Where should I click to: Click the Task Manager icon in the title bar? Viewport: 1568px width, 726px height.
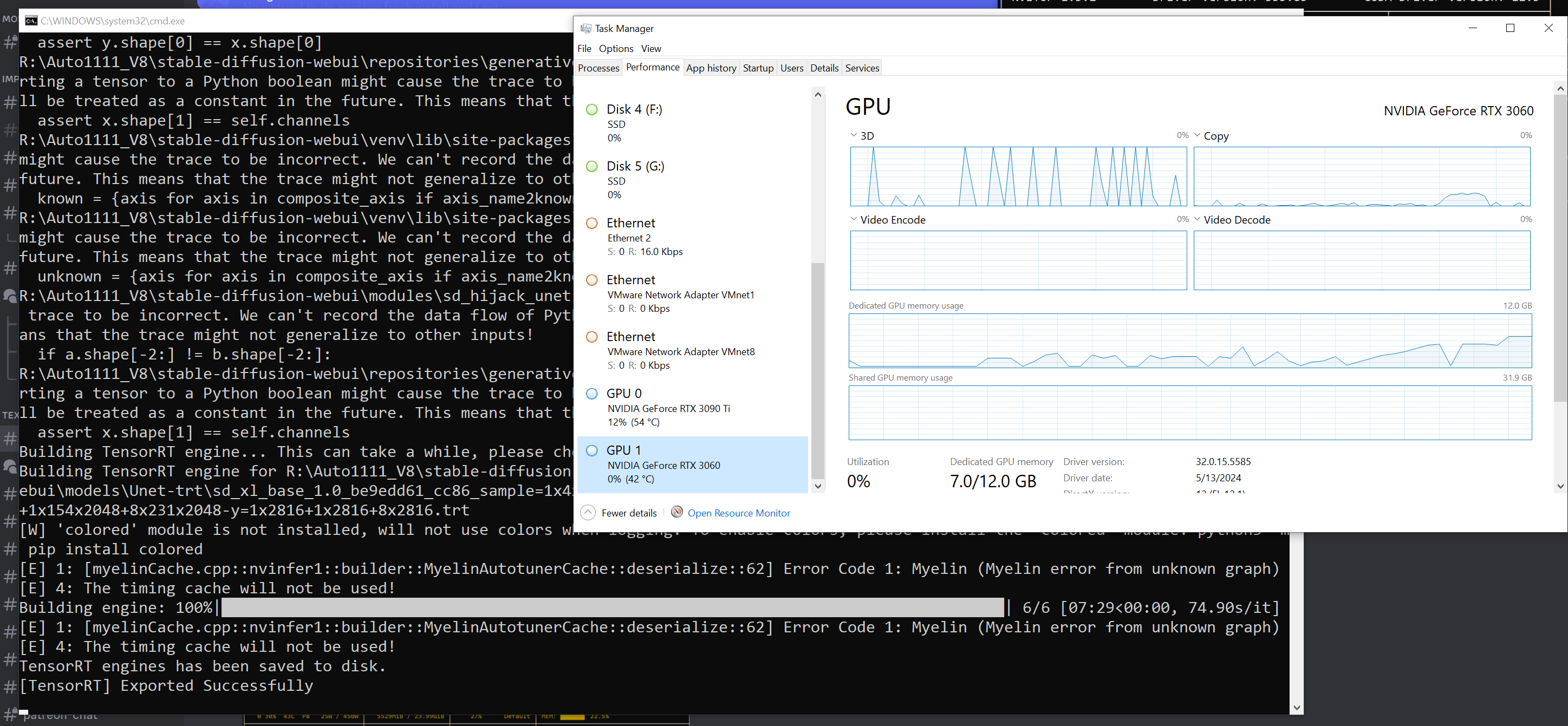tap(586, 28)
